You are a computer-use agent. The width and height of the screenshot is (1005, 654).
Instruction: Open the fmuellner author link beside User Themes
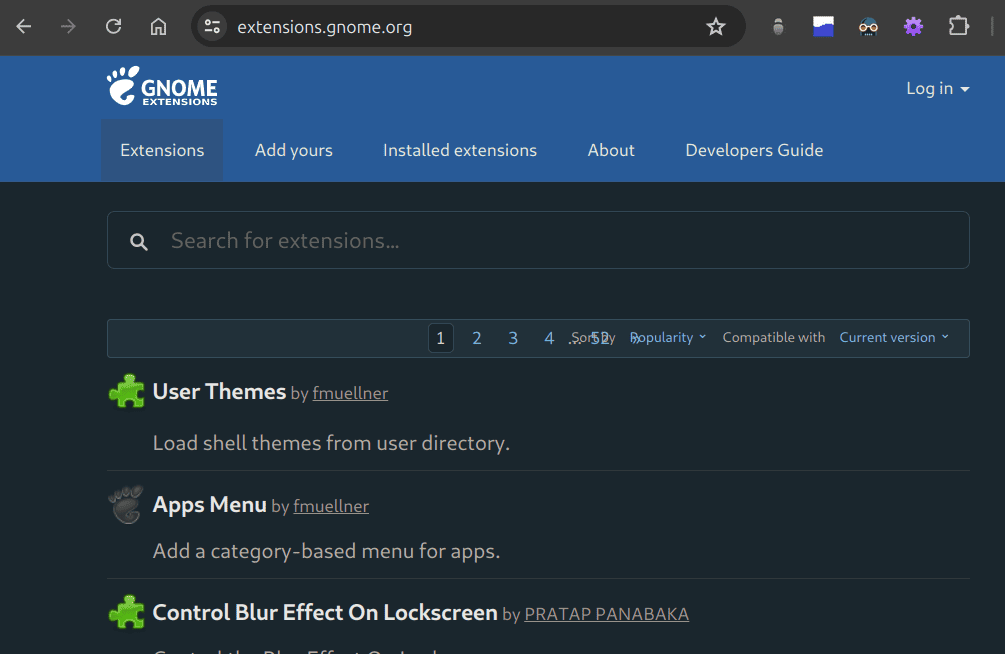tap(350, 393)
